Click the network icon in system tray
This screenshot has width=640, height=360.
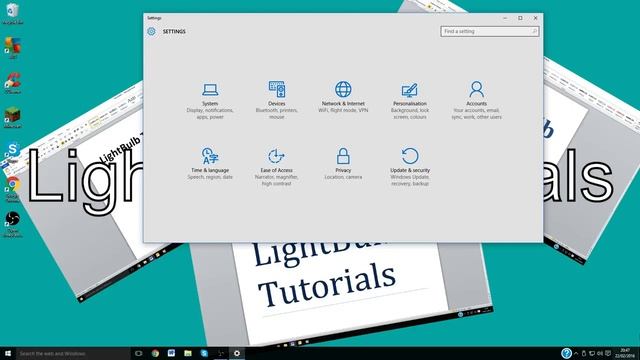pos(592,353)
